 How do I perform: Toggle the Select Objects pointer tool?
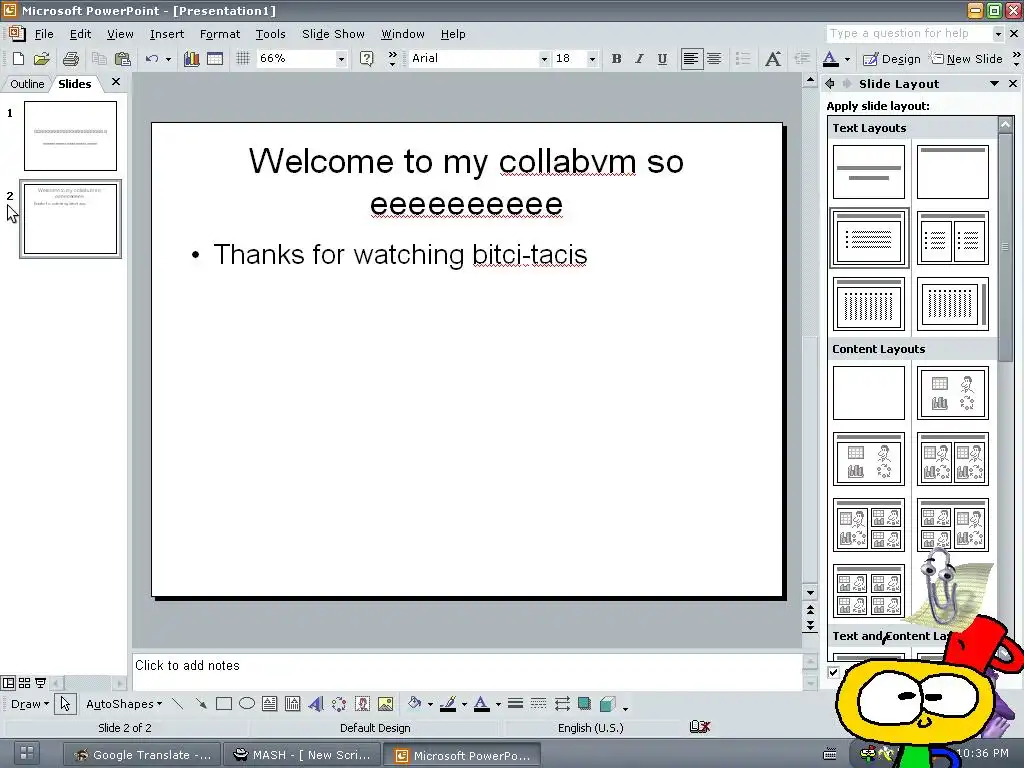coord(65,703)
